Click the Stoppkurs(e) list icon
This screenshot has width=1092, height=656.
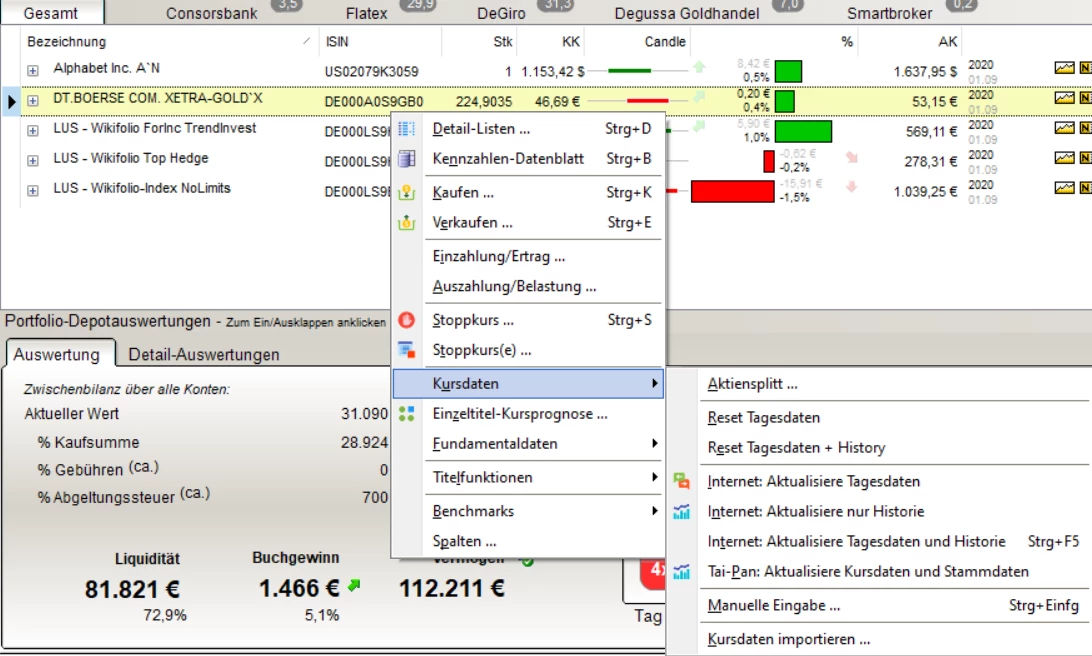click(407, 350)
